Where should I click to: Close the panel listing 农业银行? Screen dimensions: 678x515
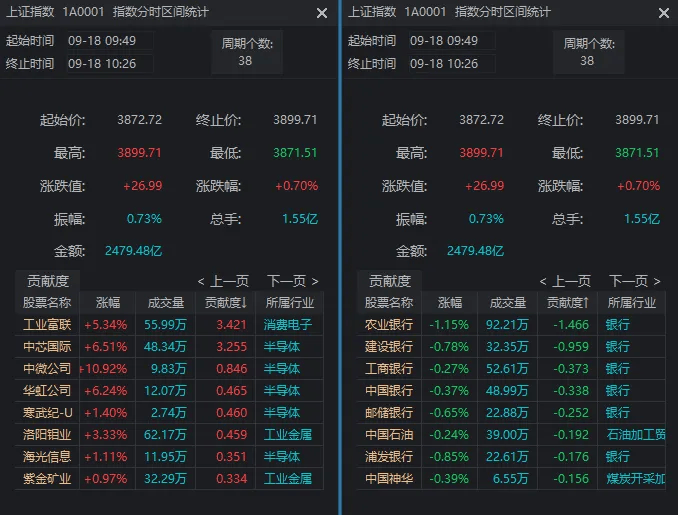pos(664,13)
